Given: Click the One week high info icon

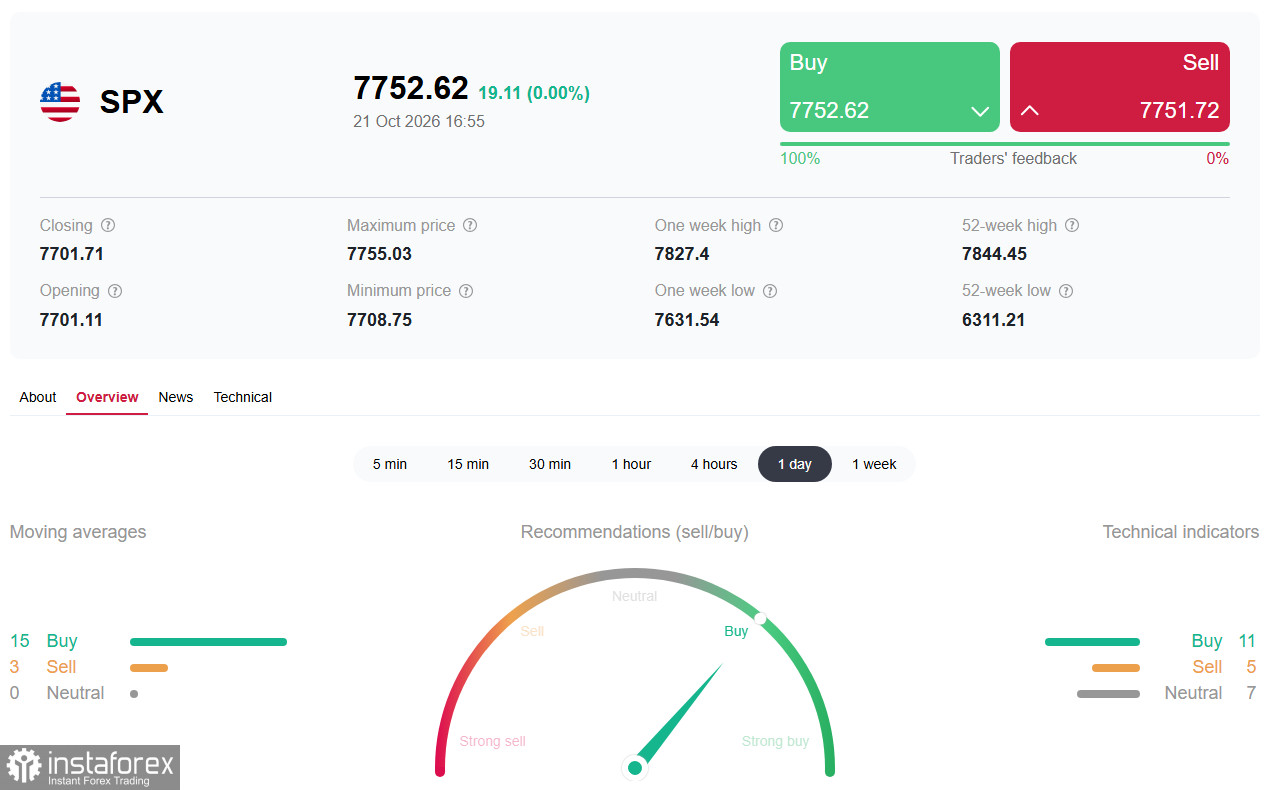Looking at the screenshot, I should click(x=776, y=226).
